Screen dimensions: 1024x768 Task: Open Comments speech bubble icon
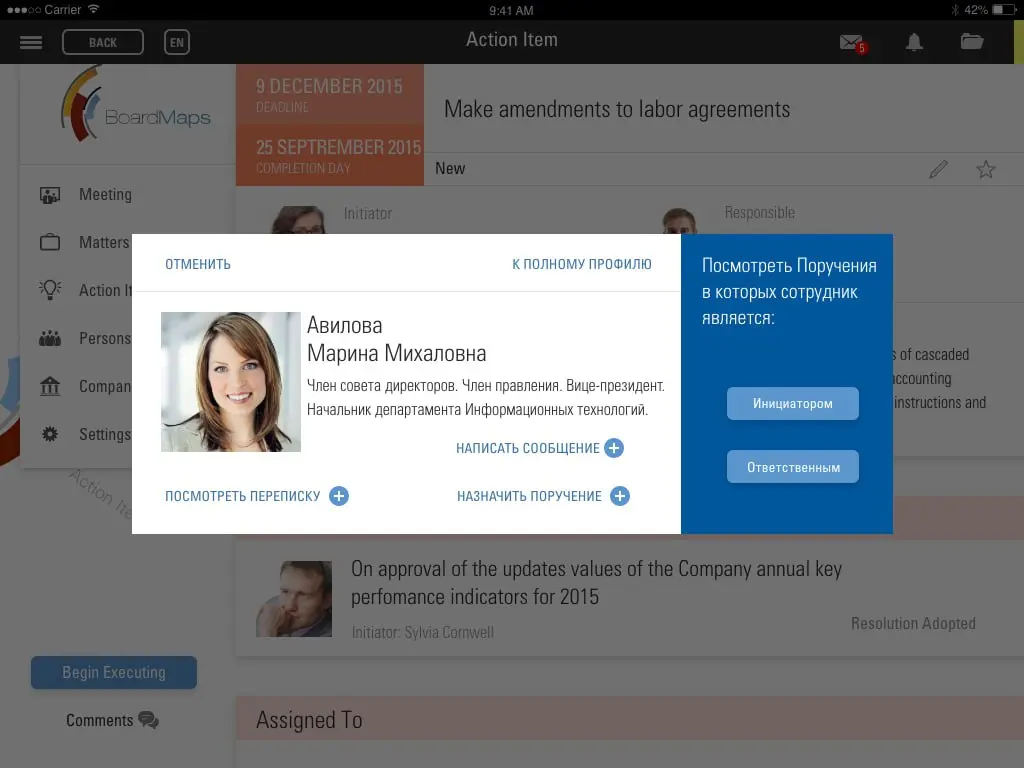(x=148, y=720)
